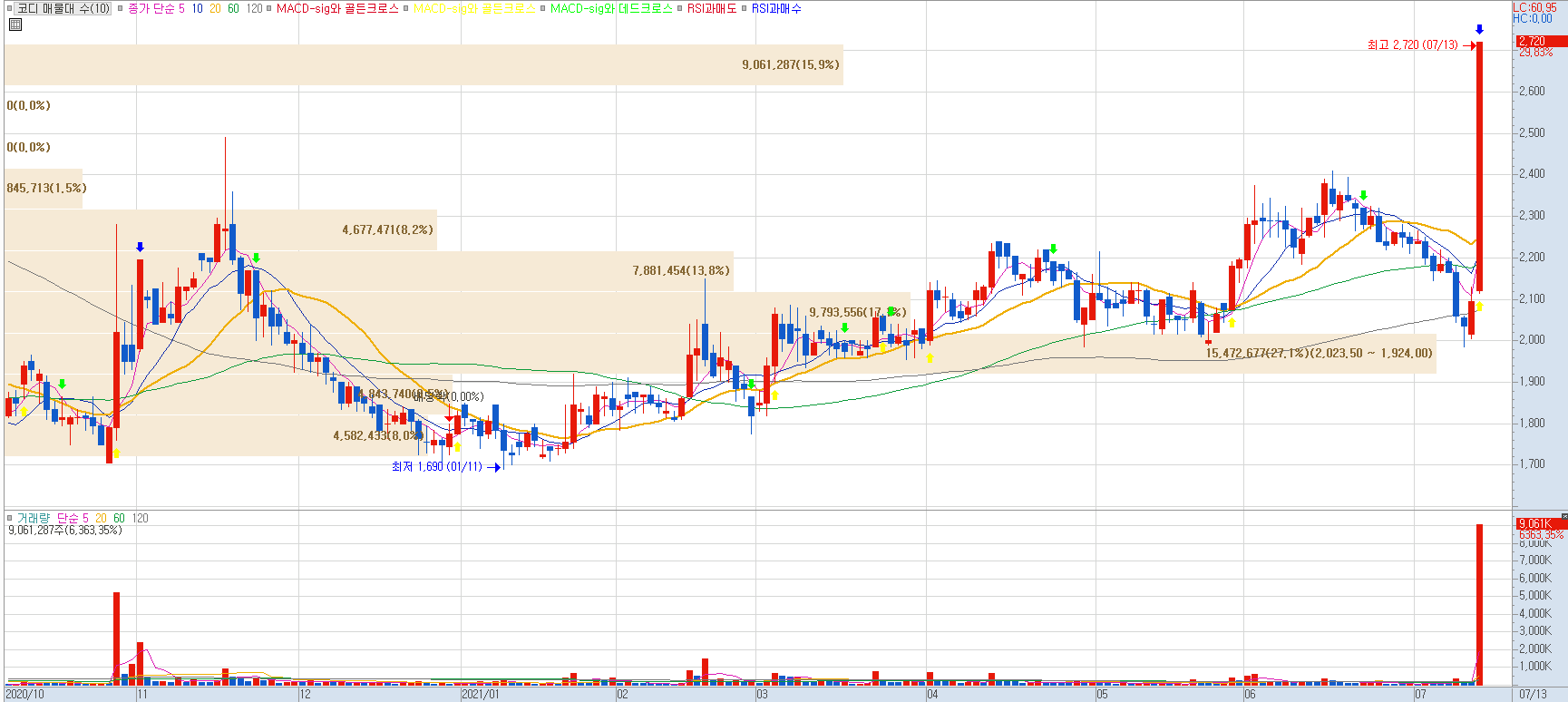The image size is (1568, 702).
Task: Click the 7,881,454(13.8%) volume profile label
Action: (x=681, y=271)
